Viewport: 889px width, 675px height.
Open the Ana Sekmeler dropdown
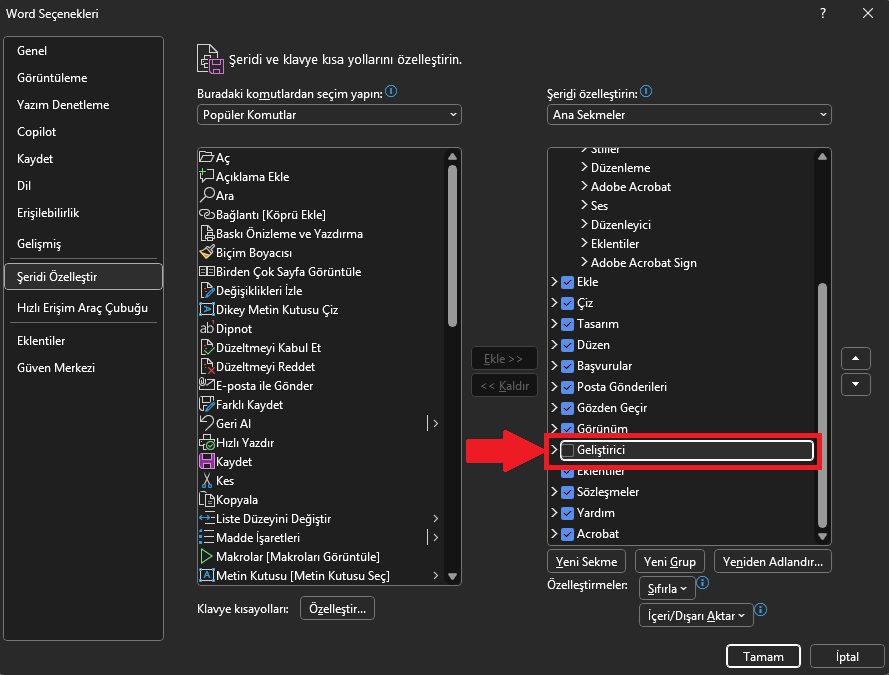point(689,115)
